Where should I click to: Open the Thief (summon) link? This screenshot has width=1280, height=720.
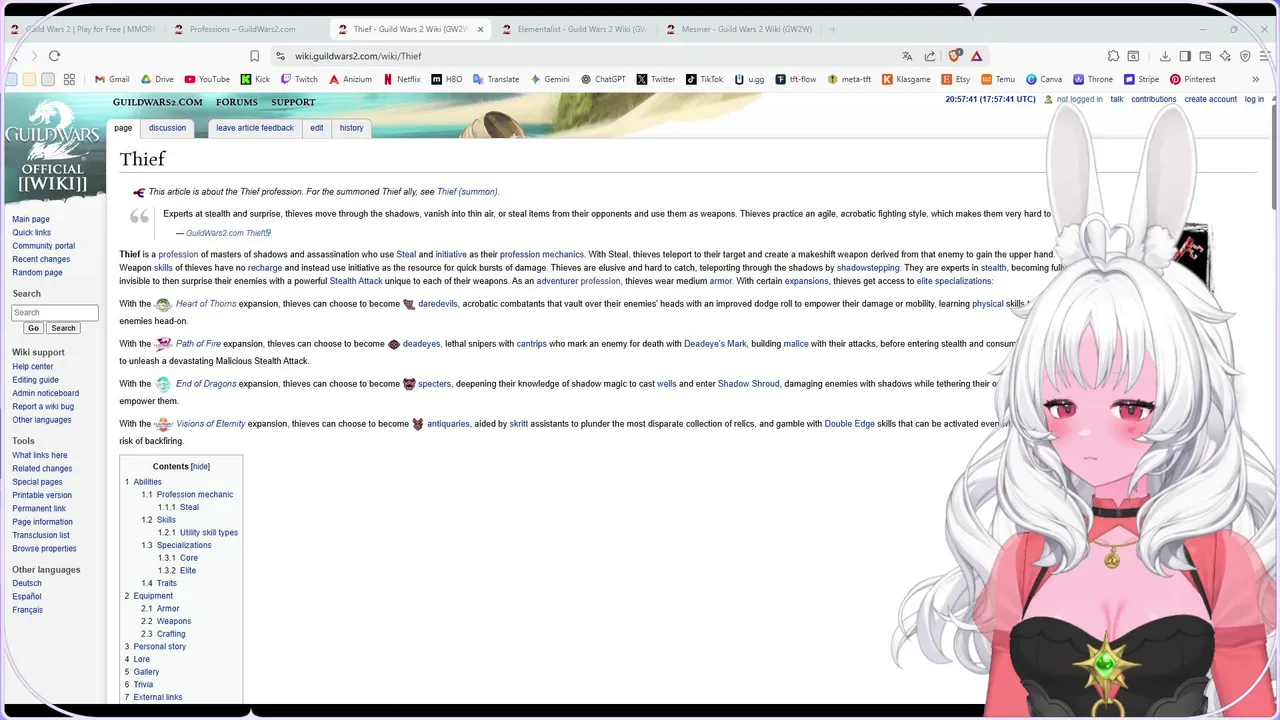coord(467,192)
